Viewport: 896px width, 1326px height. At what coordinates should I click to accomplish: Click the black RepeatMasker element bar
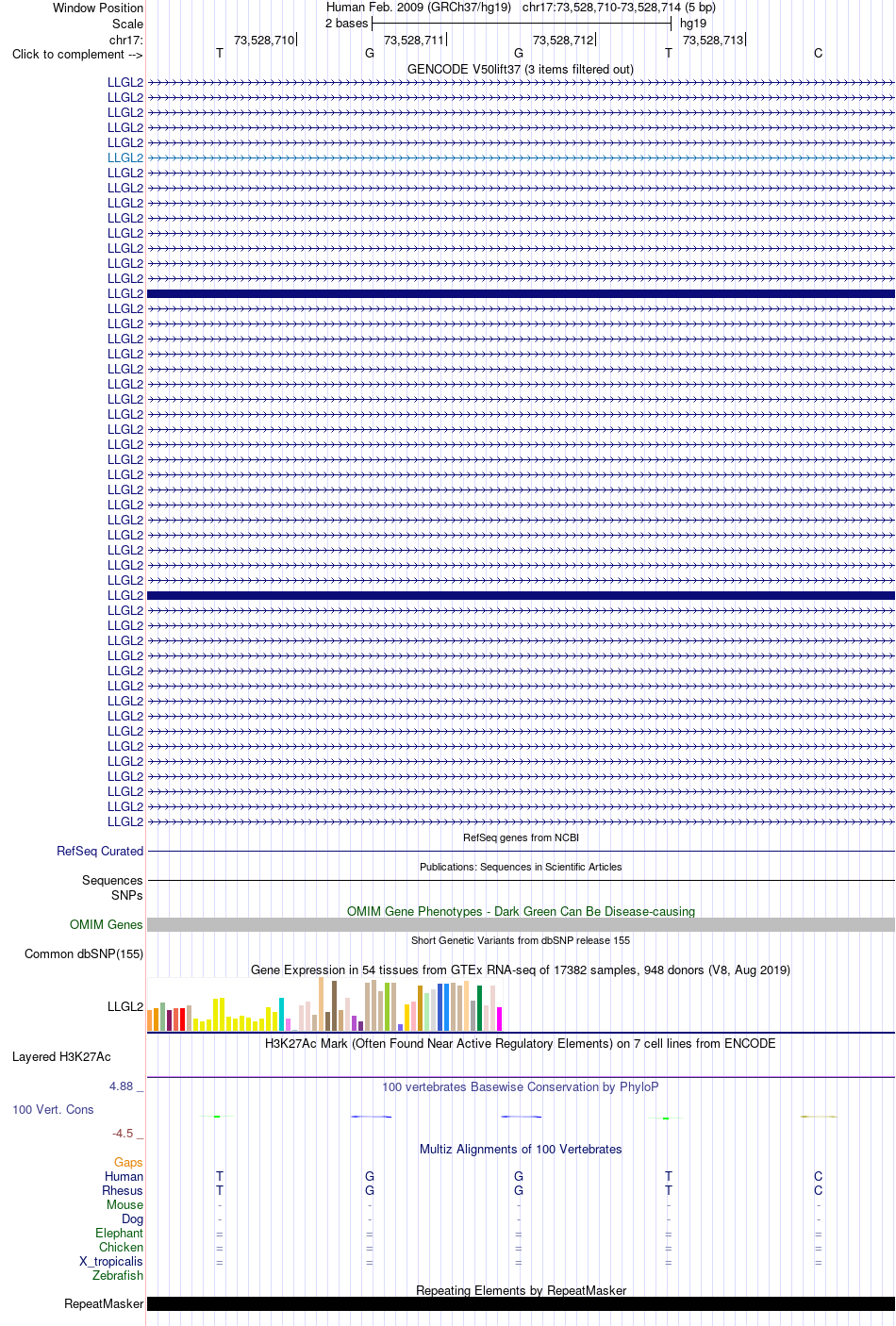[521, 1303]
